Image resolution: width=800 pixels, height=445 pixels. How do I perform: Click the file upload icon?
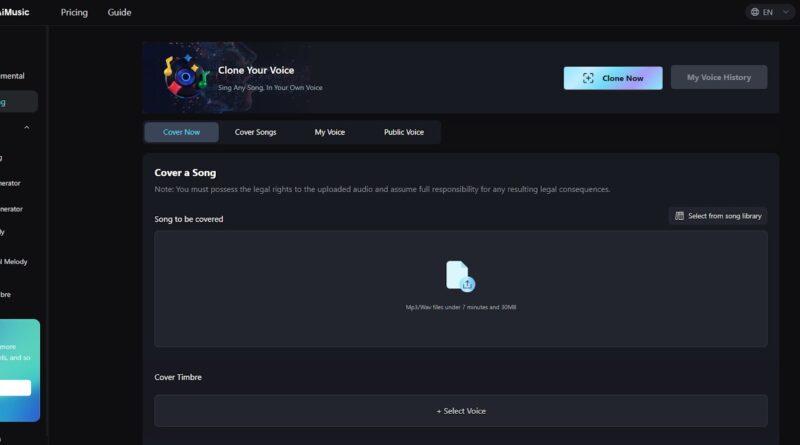coord(460,276)
